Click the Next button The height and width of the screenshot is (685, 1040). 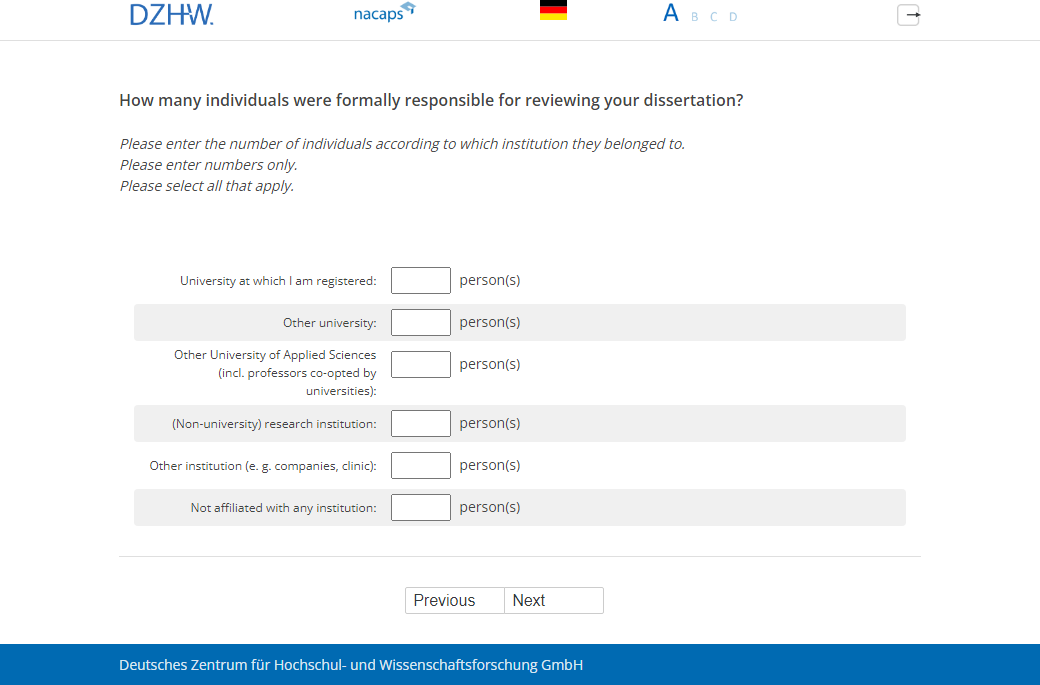coord(553,600)
